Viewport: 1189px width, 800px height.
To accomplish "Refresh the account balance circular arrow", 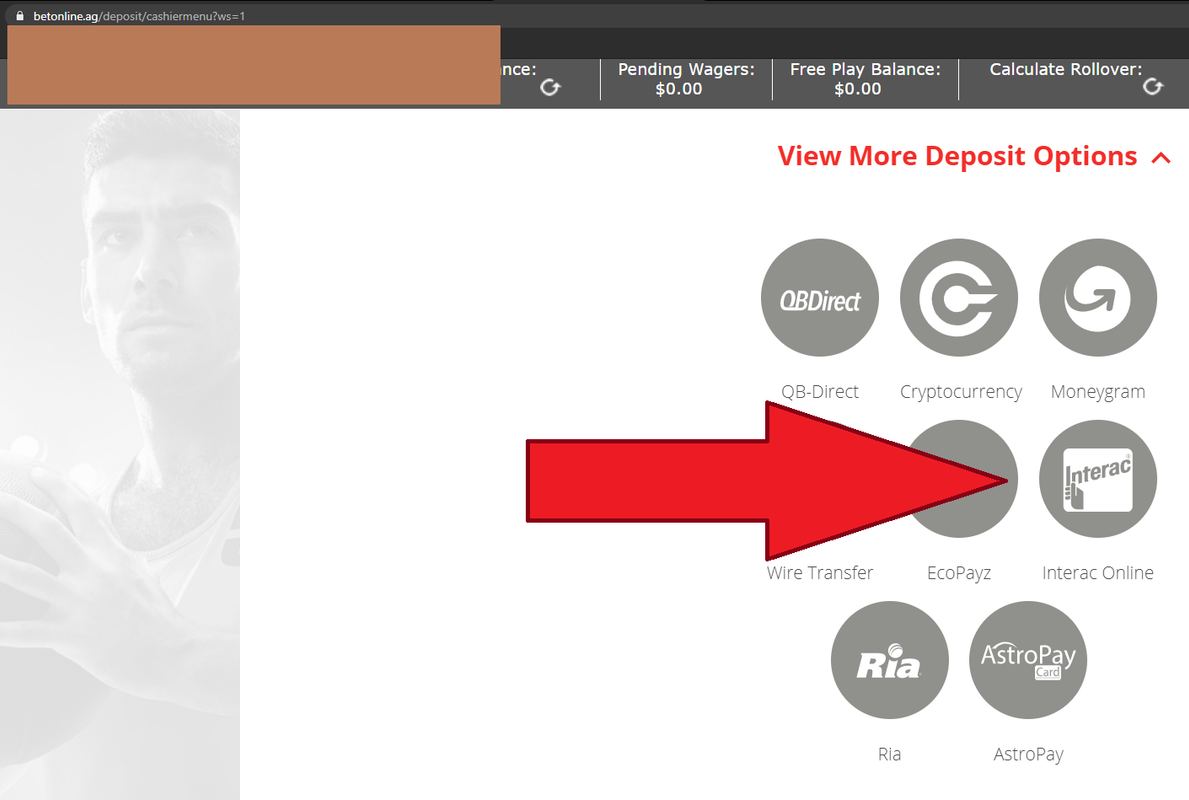I will click(x=551, y=88).
